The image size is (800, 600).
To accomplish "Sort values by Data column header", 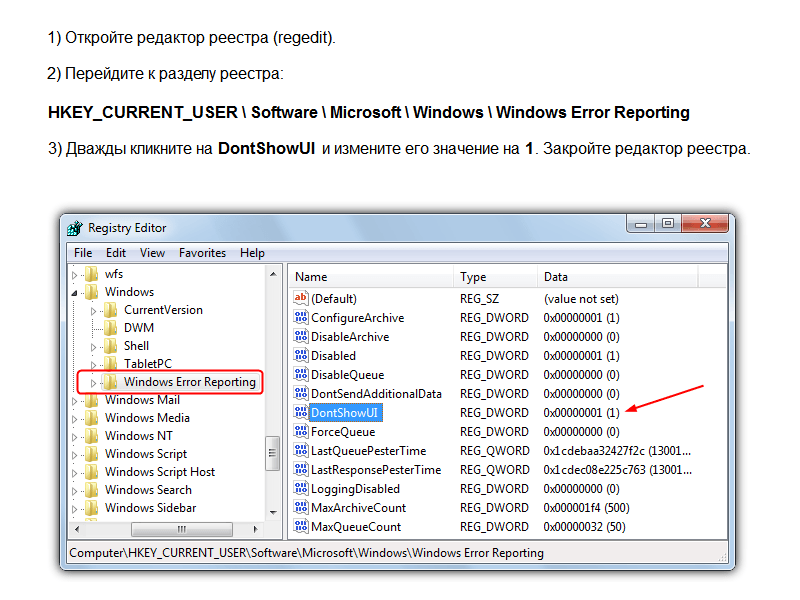I will tap(617, 277).
